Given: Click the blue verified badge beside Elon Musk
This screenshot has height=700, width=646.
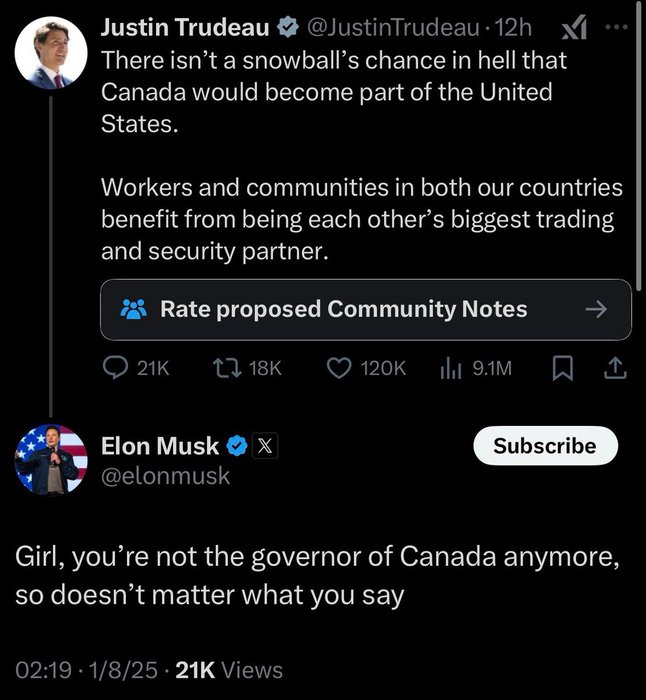Looking at the screenshot, I should tap(237, 447).
